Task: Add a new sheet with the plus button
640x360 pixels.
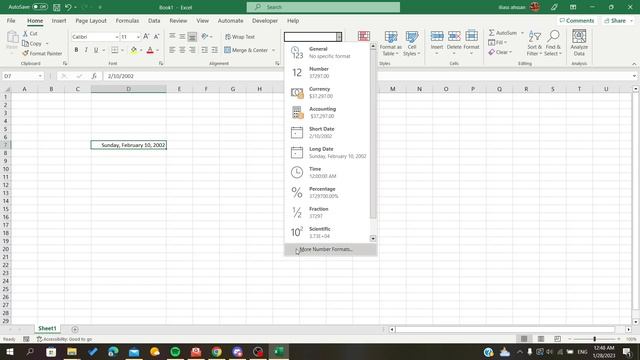Action: [75, 329]
